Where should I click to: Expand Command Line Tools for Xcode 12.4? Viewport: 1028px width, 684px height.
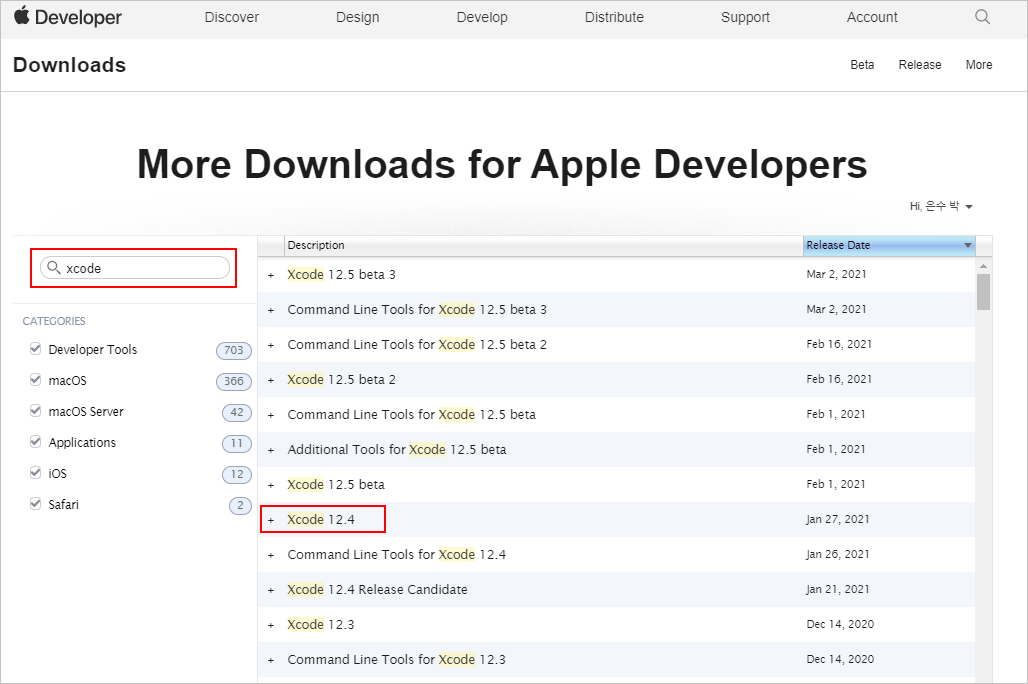pos(271,555)
